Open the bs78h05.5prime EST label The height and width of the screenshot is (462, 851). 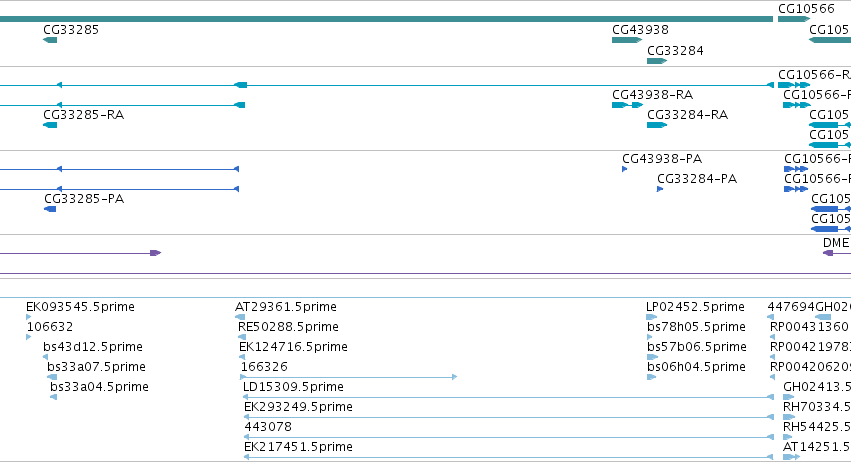coord(696,327)
